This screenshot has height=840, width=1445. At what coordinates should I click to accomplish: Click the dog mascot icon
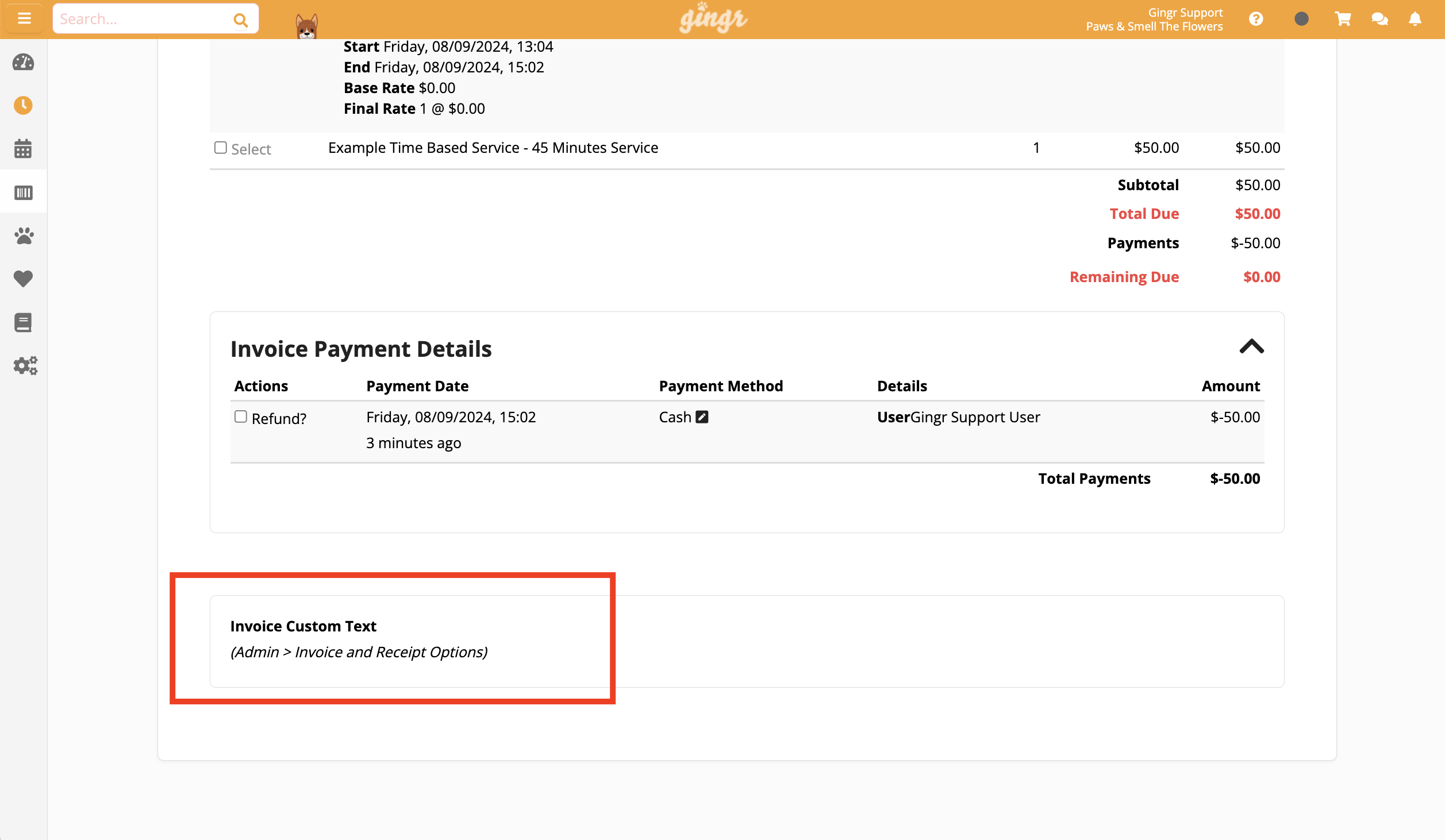click(306, 26)
